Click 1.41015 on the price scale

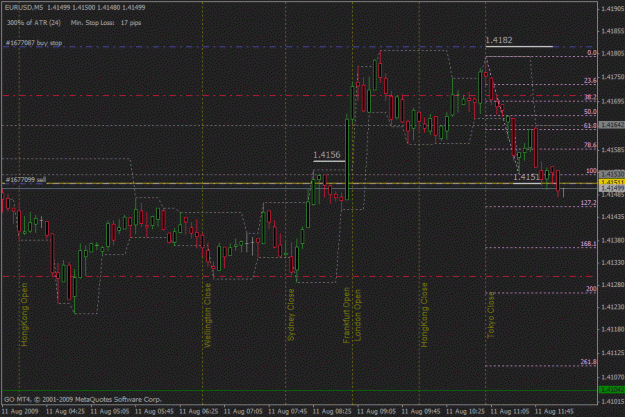[613, 401]
